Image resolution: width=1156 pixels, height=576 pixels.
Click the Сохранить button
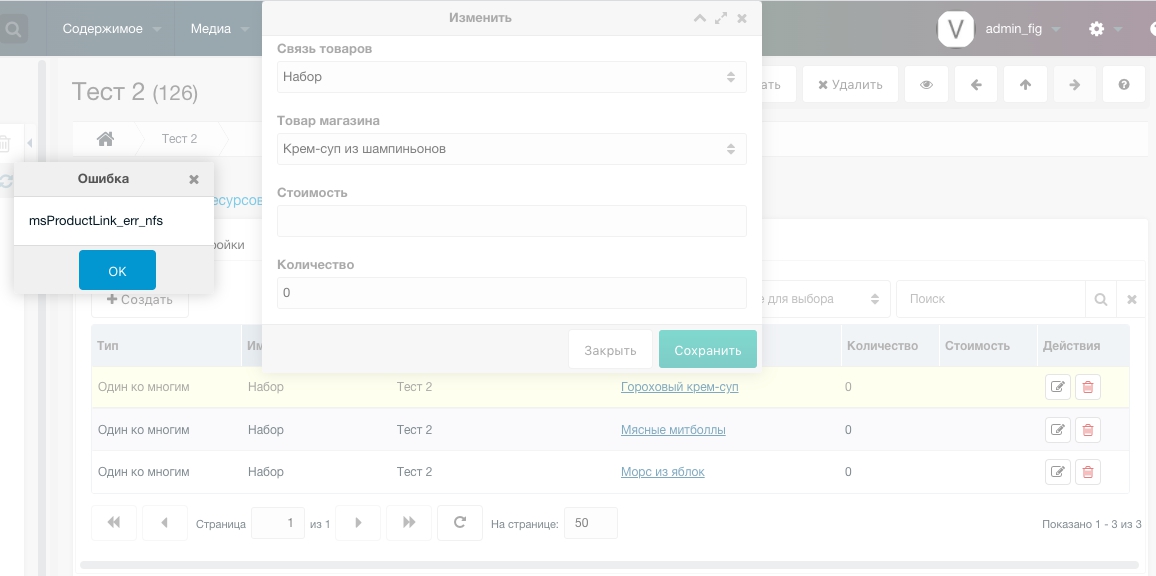[x=707, y=350]
